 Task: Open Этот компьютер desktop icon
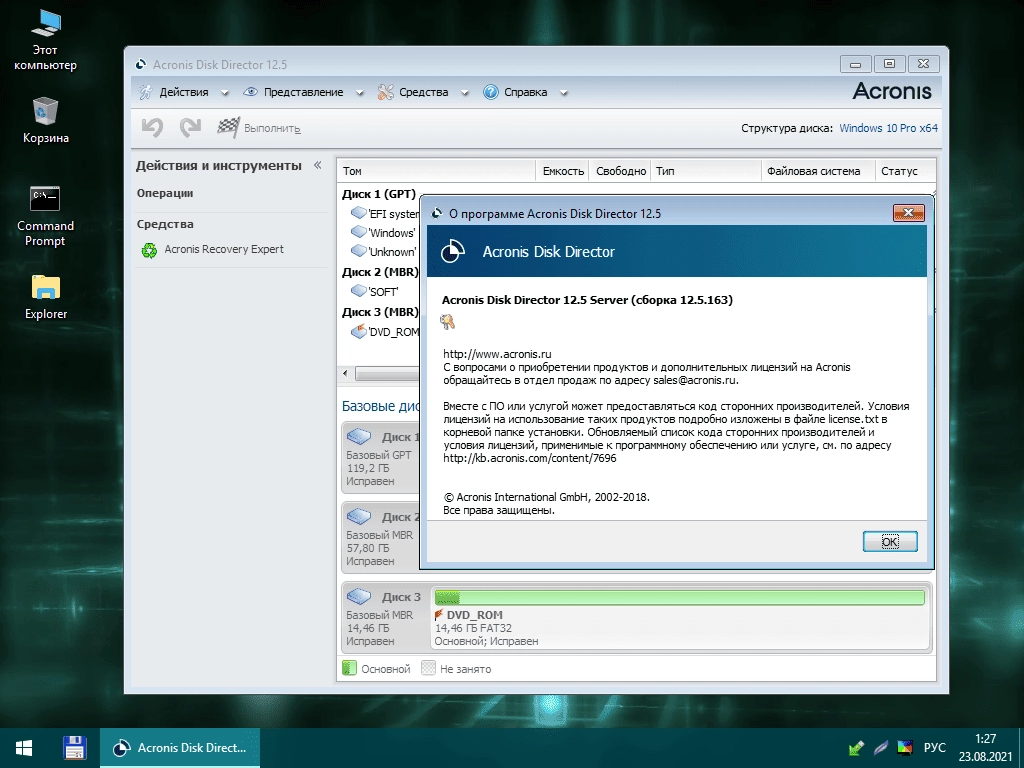point(45,40)
